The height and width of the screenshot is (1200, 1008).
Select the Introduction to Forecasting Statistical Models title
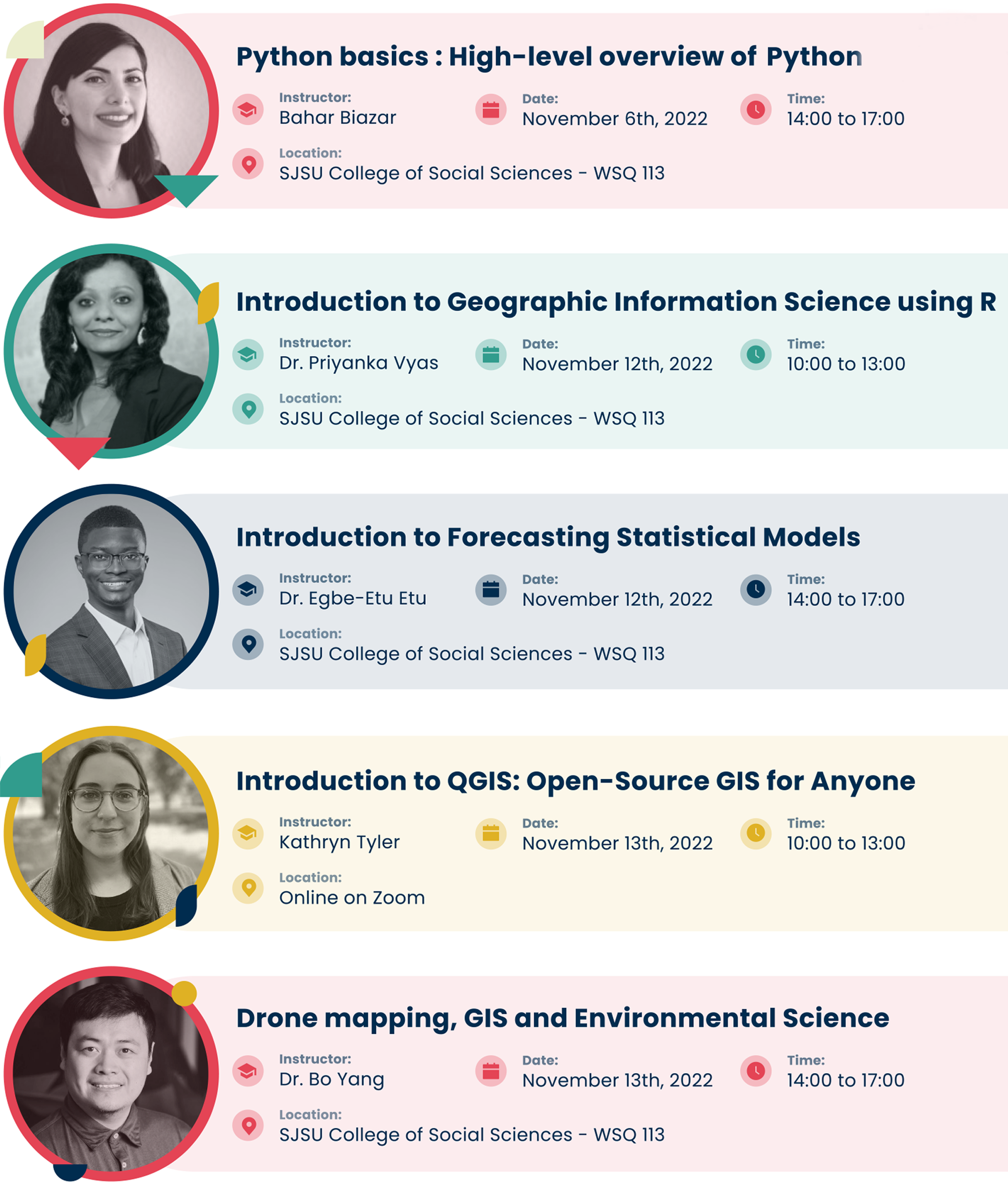[548, 537]
